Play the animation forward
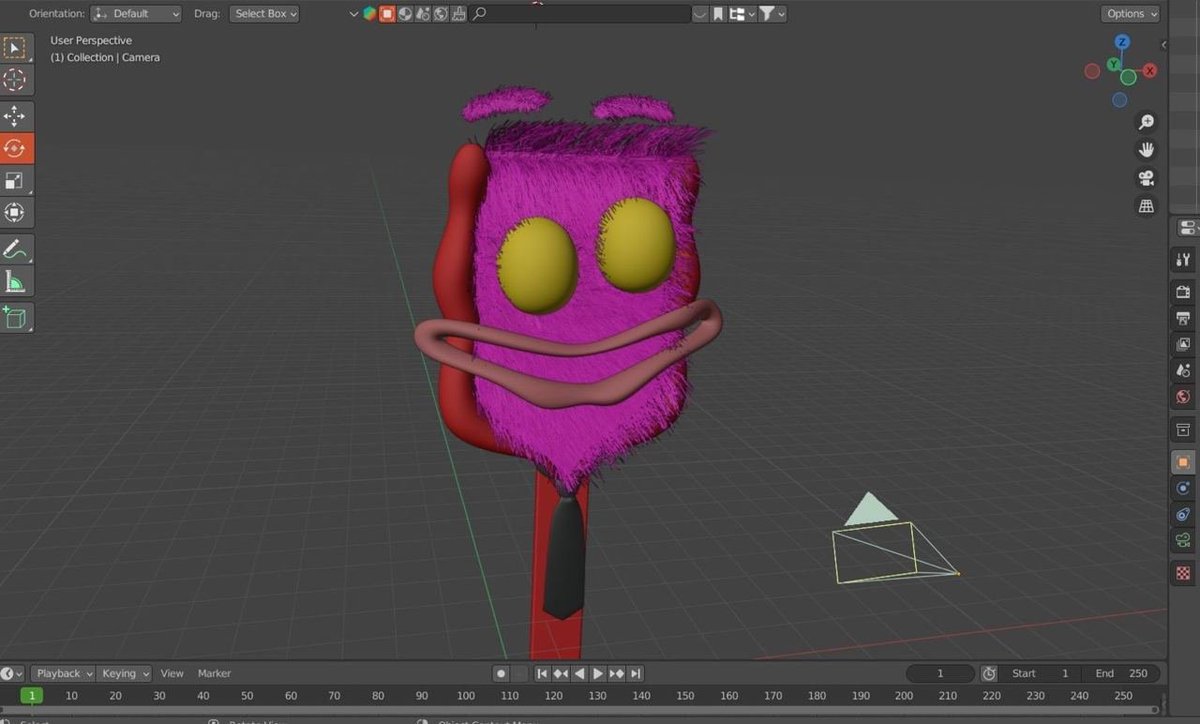 click(597, 673)
